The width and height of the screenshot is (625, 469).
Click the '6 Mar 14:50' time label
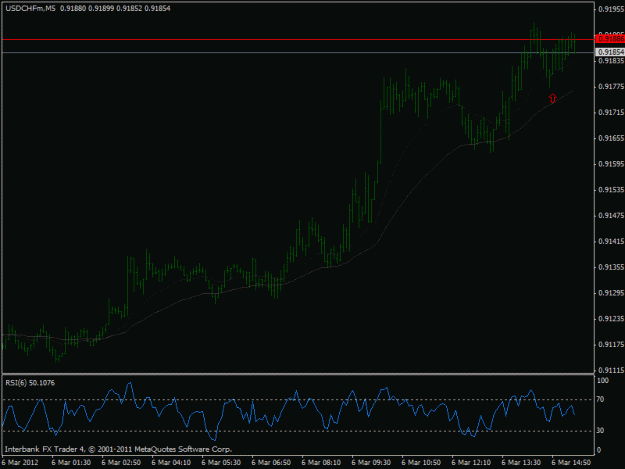[x=571, y=463]
